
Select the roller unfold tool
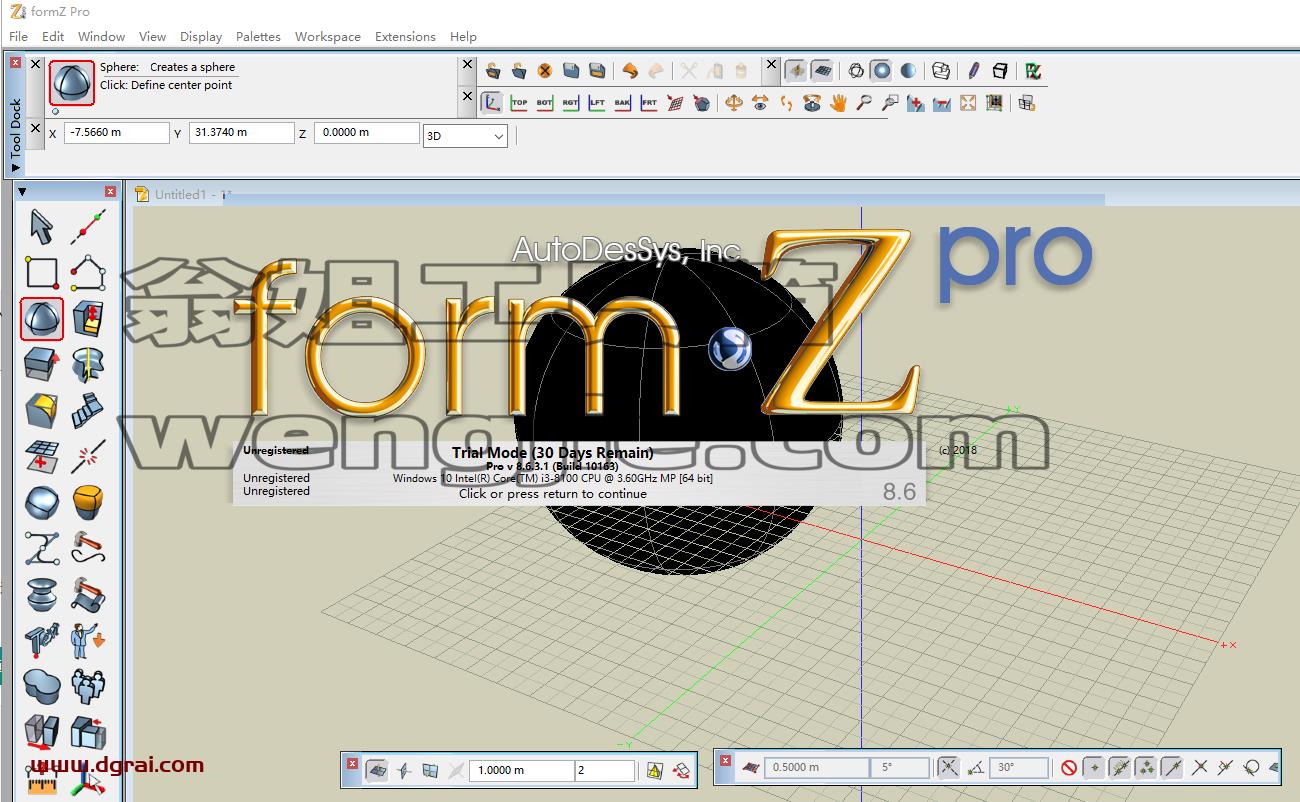pos(88,595)
